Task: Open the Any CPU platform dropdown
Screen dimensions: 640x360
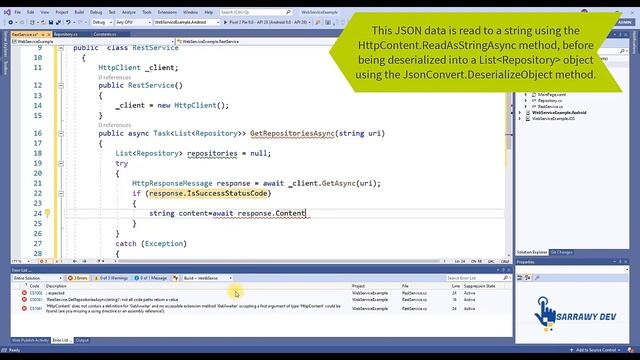Action: pos(133,22)
